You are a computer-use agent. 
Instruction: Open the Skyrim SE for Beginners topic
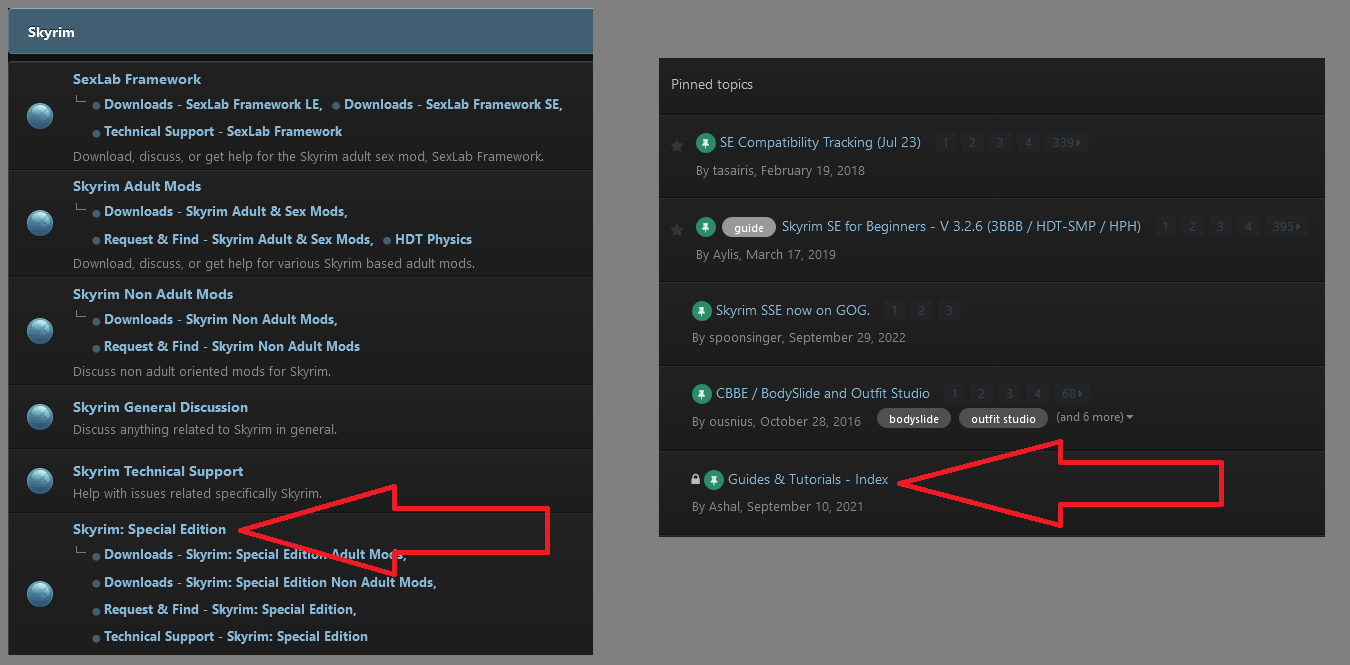point(961,226)
